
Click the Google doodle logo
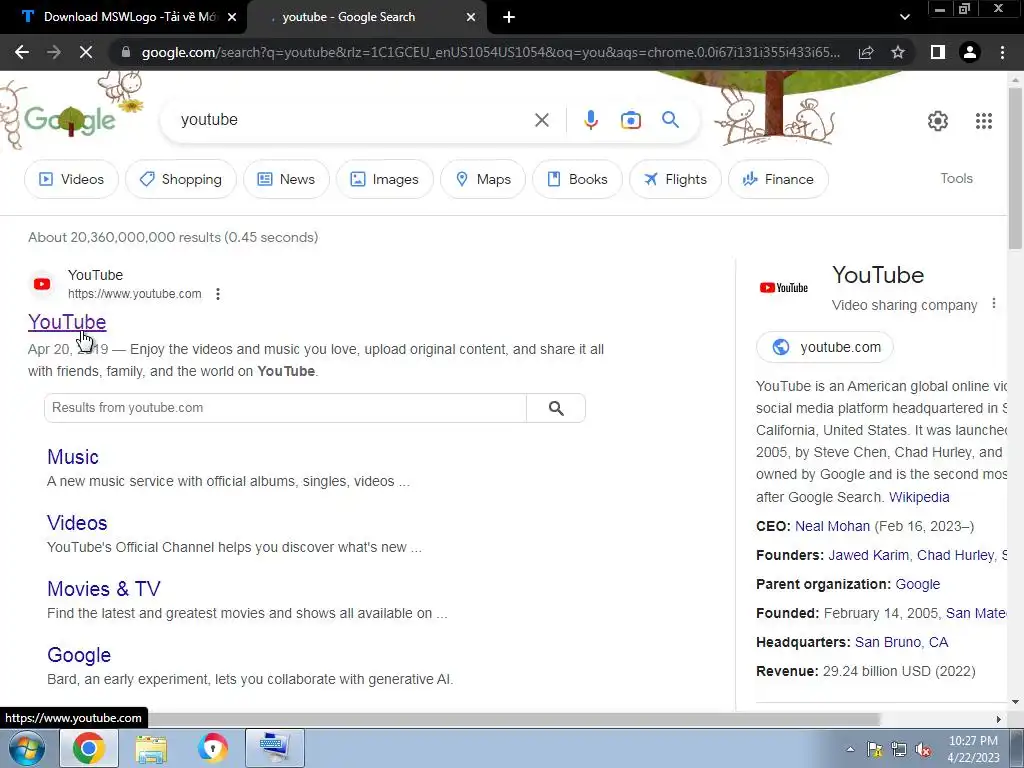[71, 120]
